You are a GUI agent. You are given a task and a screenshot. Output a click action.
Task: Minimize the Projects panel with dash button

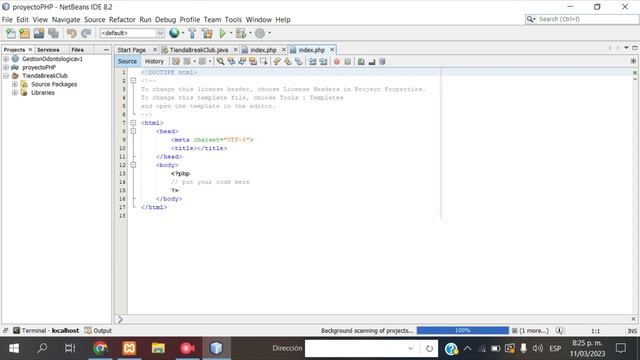[107, 49]
